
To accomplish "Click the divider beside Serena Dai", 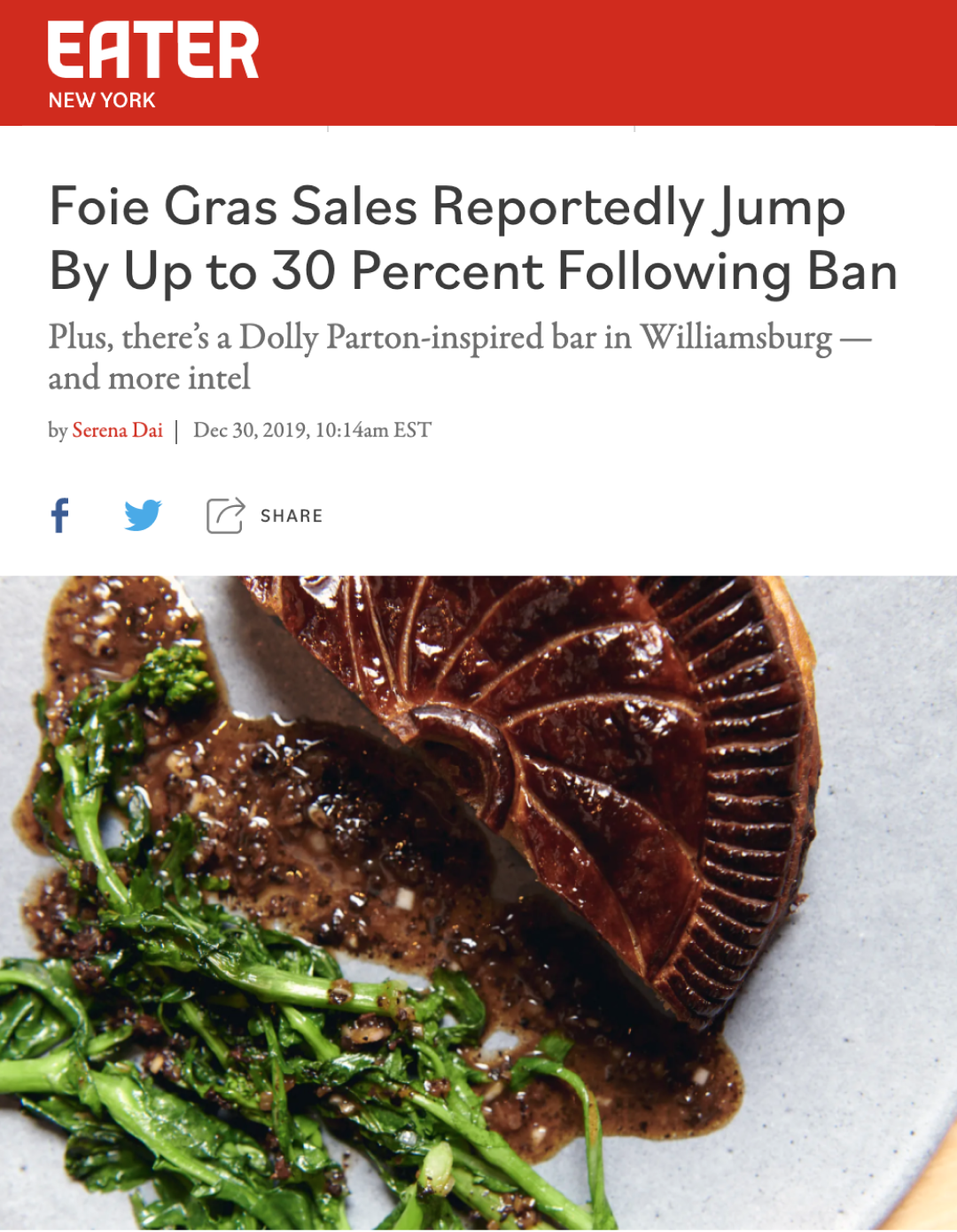I will tap(177, 432).
